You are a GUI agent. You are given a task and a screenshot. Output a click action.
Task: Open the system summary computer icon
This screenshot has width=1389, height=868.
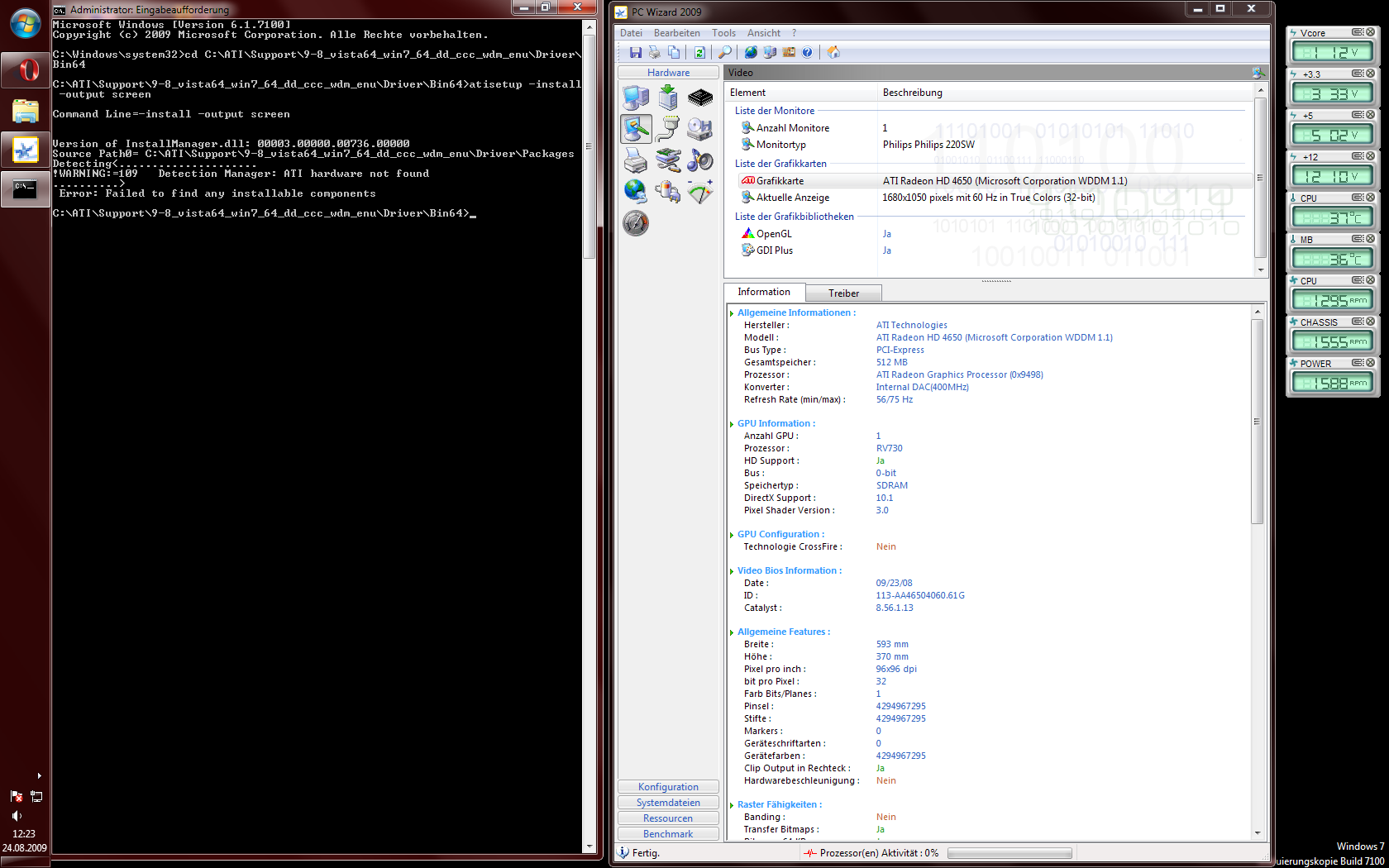(636, 98)
